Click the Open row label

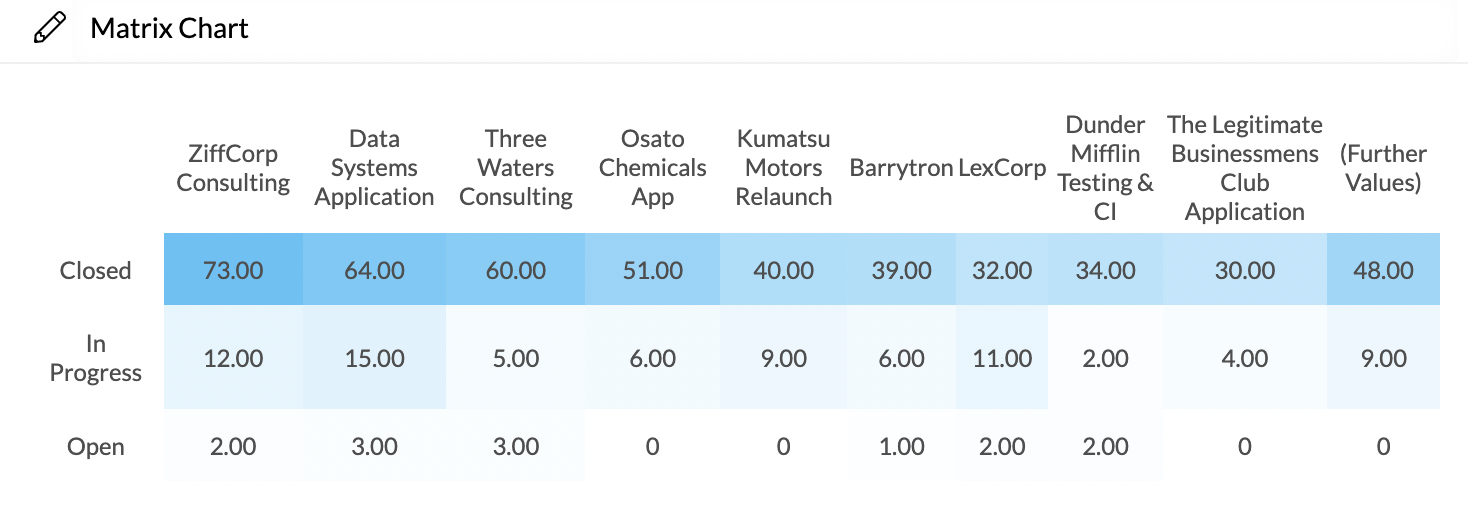[96, 446]
